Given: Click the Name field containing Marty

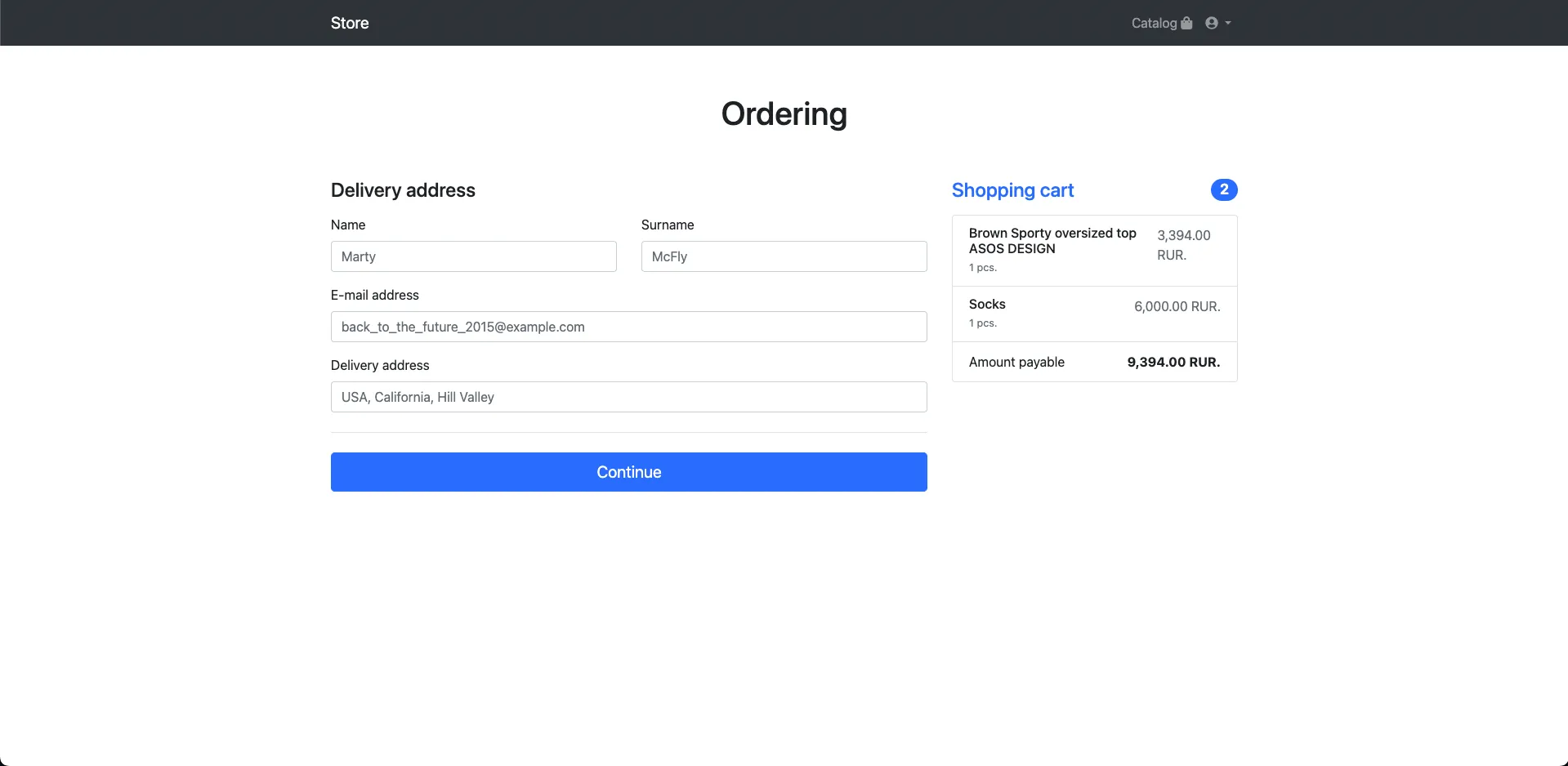Looking at the screenshot, I should (x=474, y=256).
